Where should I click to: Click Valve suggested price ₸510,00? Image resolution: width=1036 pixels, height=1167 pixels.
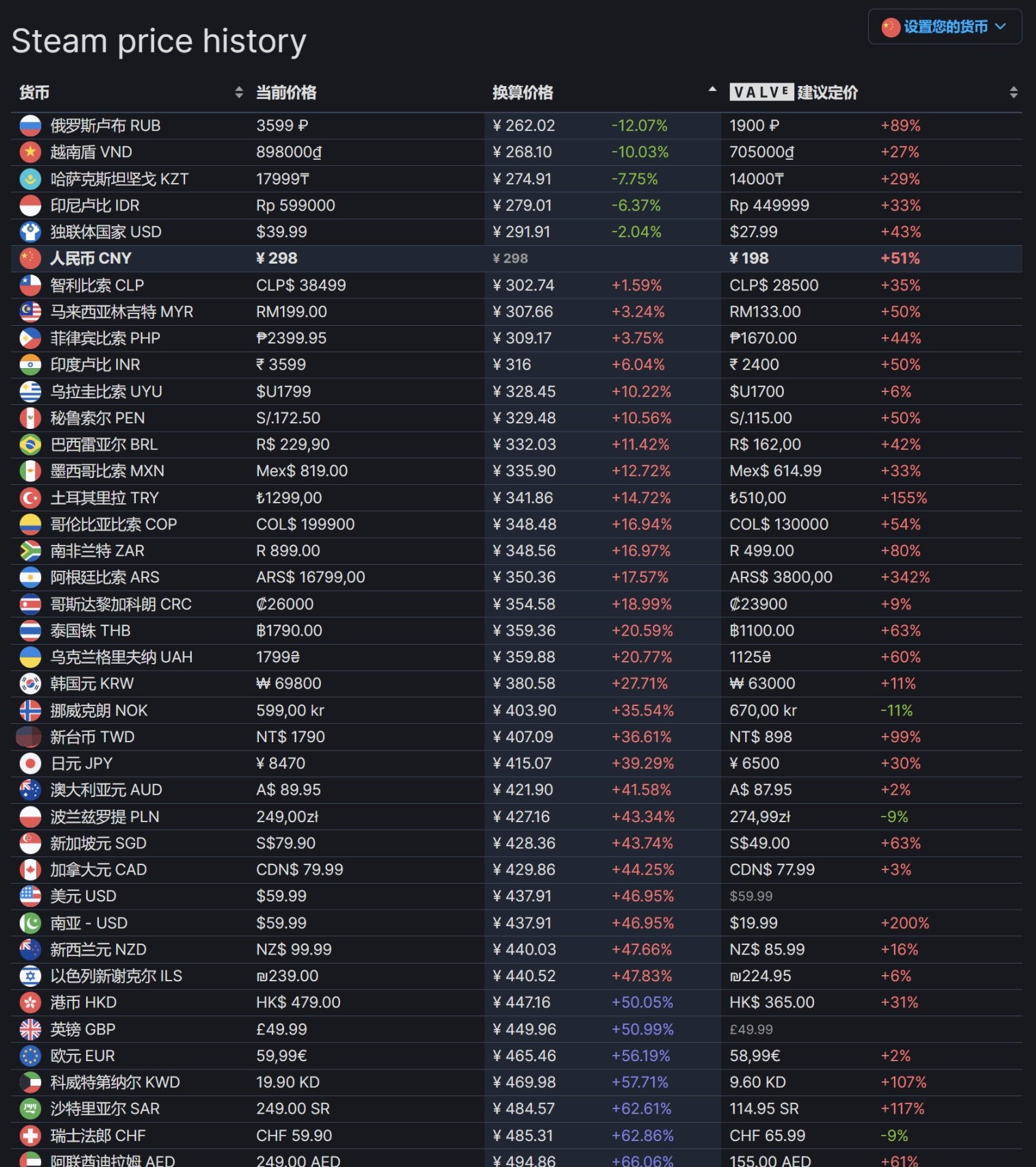click(x=757, y=498)
